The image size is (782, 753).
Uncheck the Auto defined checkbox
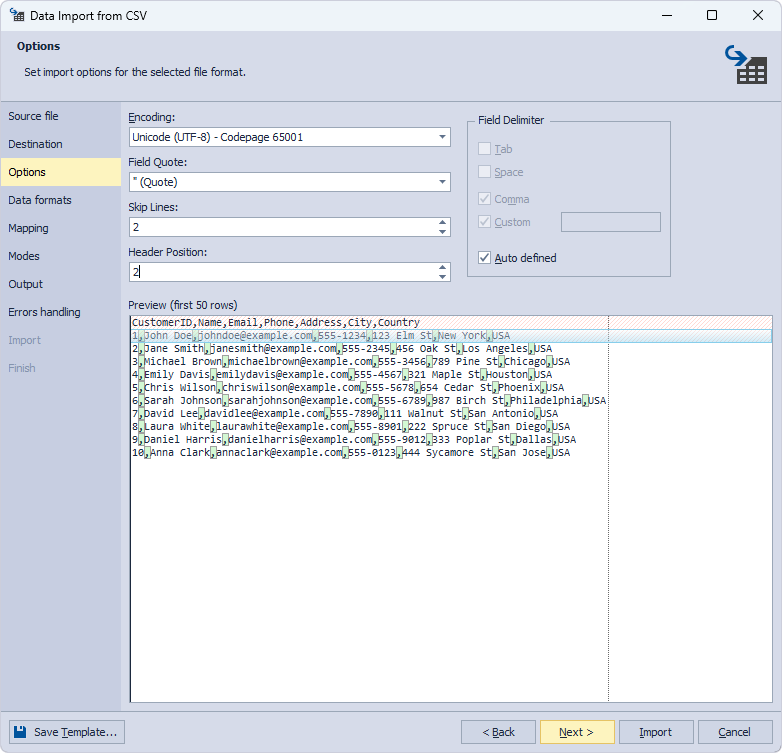click(484, 257)
